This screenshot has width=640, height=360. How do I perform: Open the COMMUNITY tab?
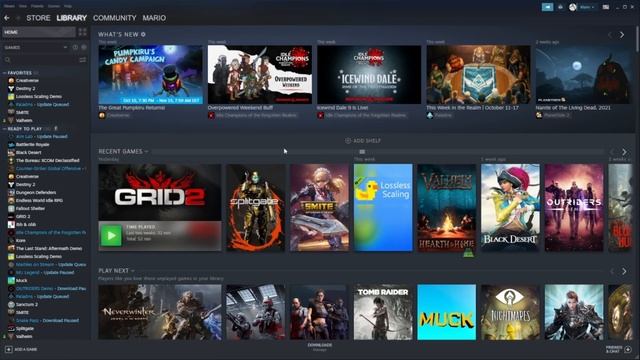[115, 18]
